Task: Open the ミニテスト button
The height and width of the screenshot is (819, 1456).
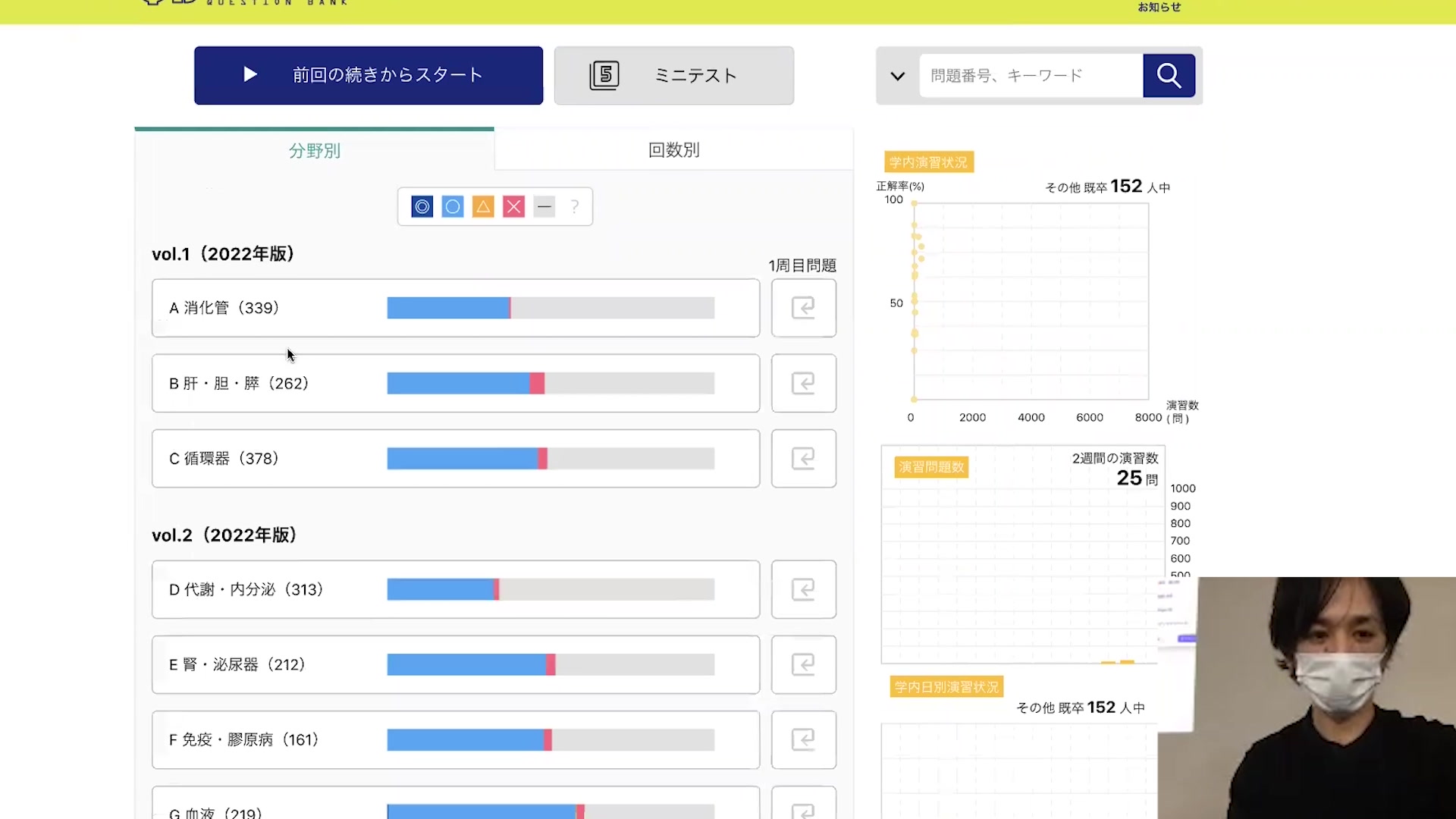Action: coord(673,76)
